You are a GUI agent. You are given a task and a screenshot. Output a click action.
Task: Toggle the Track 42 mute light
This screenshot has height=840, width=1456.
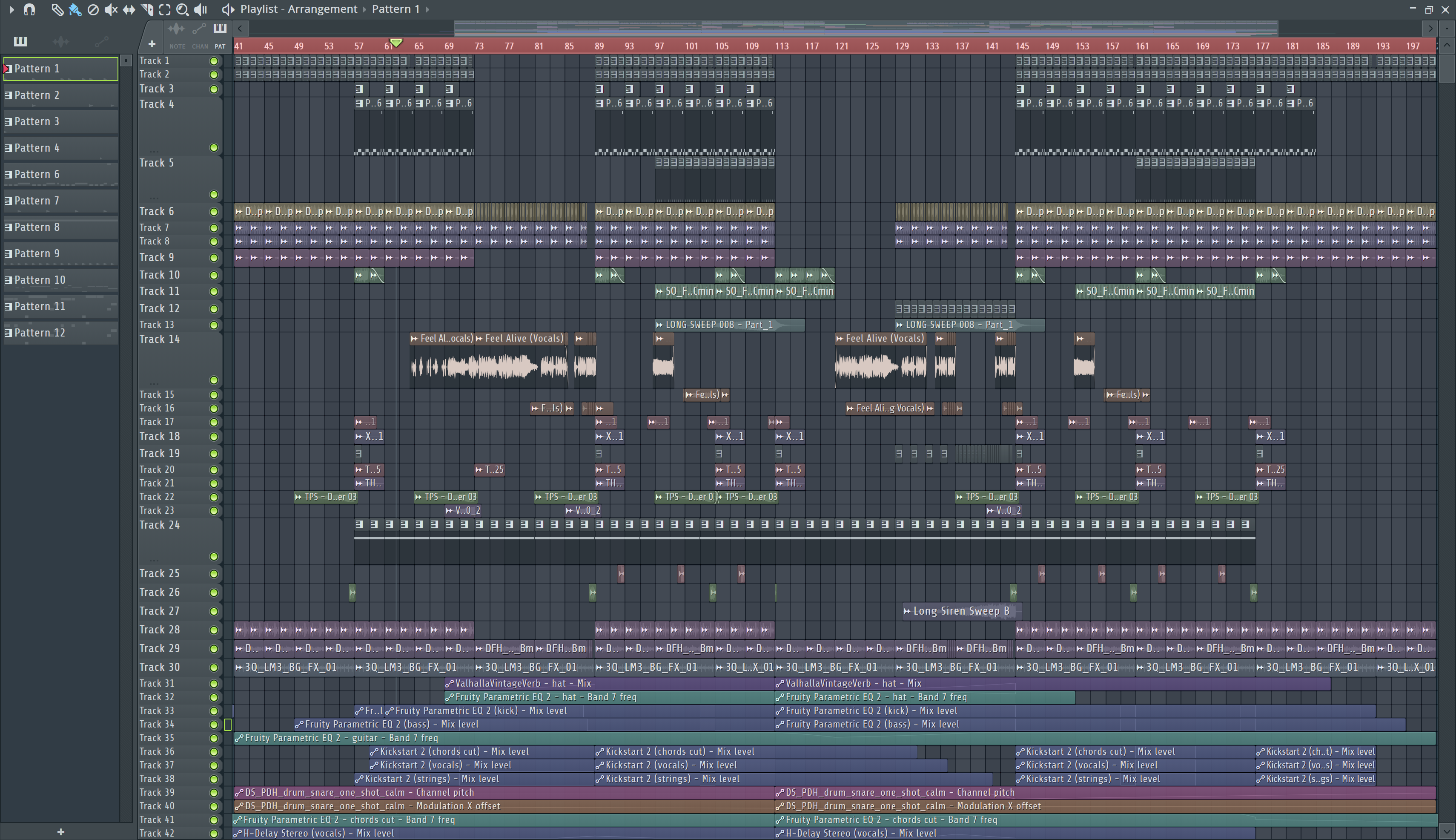pyautogui.click(x=214, y=833)
